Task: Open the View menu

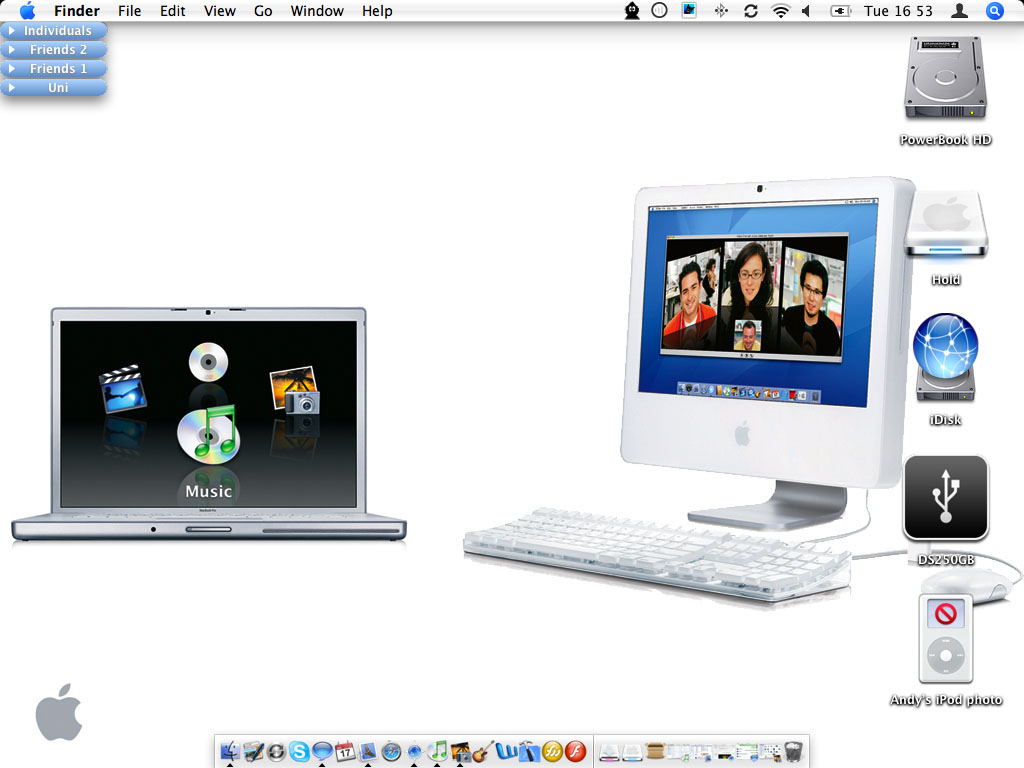Action: (219, 10)
